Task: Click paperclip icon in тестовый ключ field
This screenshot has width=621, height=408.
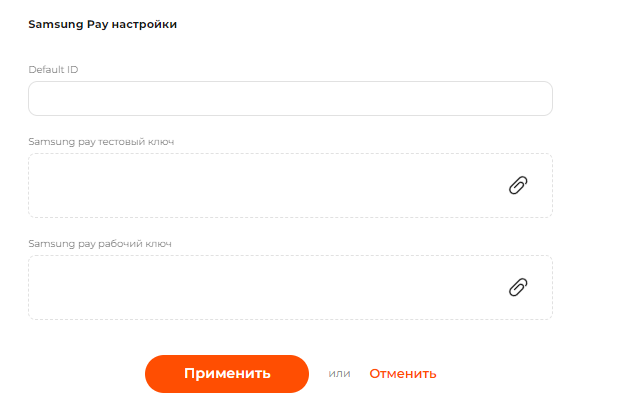Action: point(518,185)
